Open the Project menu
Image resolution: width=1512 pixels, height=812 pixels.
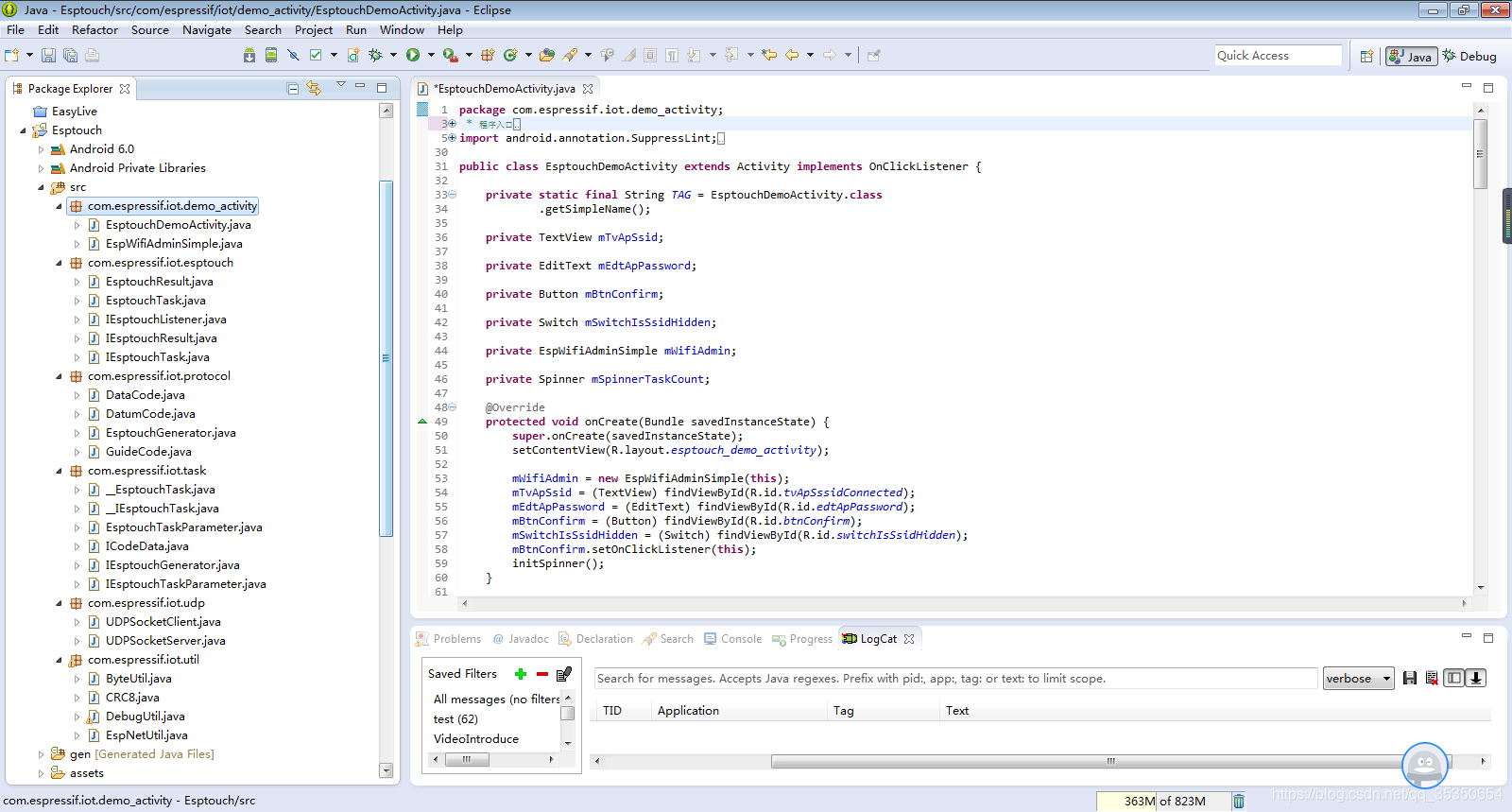(314, 30)
